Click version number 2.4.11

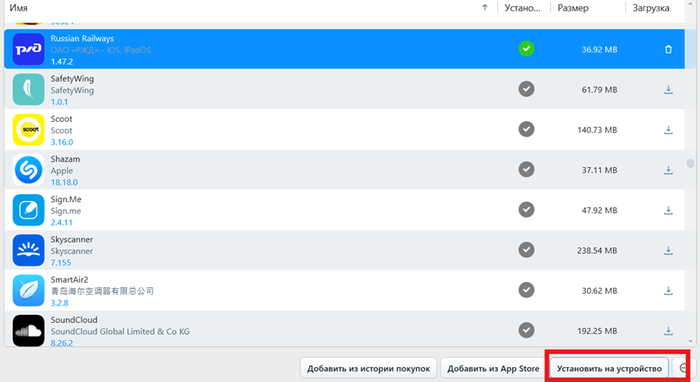coord(61,222)
